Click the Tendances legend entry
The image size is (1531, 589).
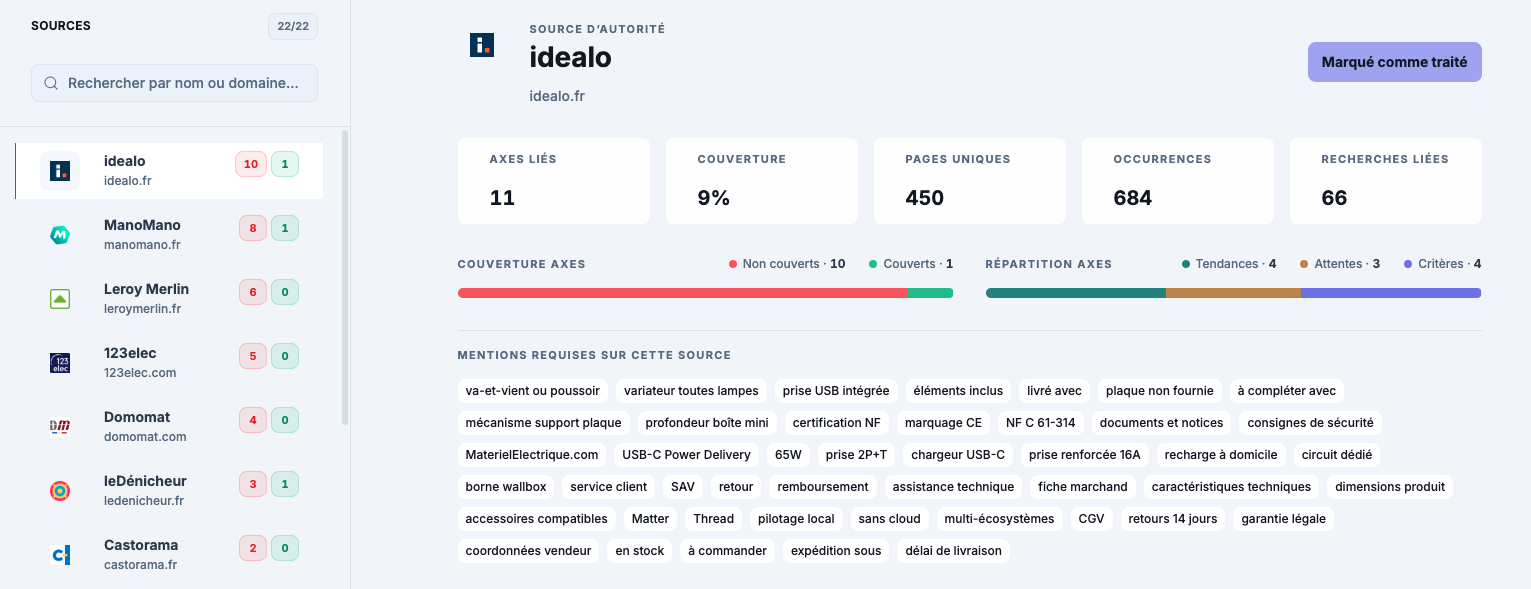(x=1229, y=264)
